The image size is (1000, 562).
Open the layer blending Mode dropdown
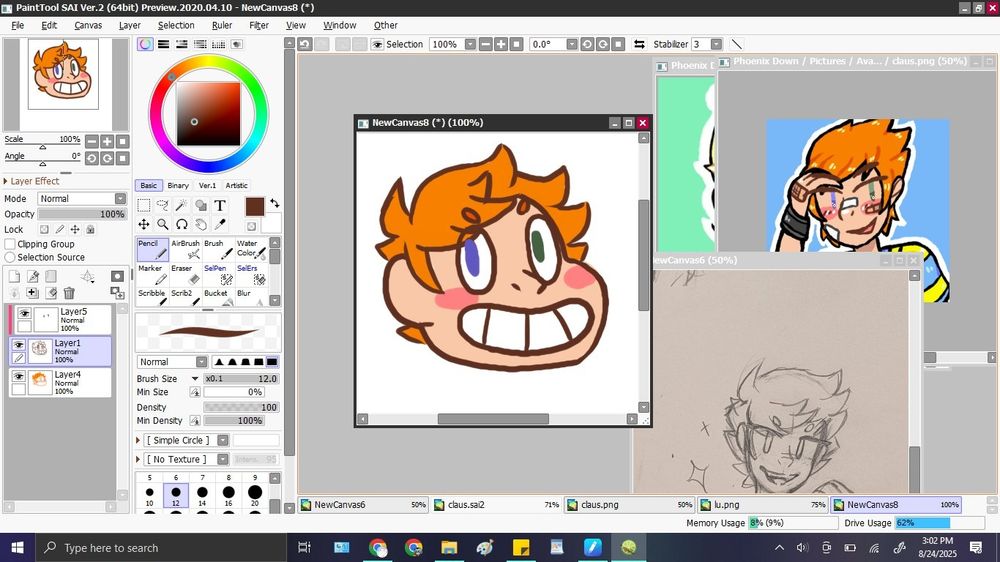click(82, 199)
